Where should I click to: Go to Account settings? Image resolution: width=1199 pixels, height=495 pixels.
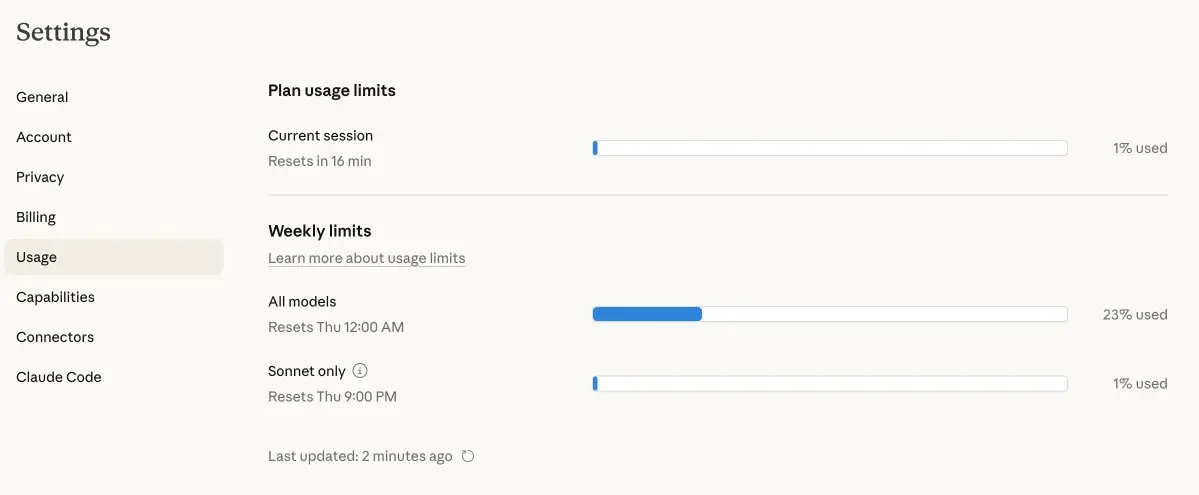44,137
